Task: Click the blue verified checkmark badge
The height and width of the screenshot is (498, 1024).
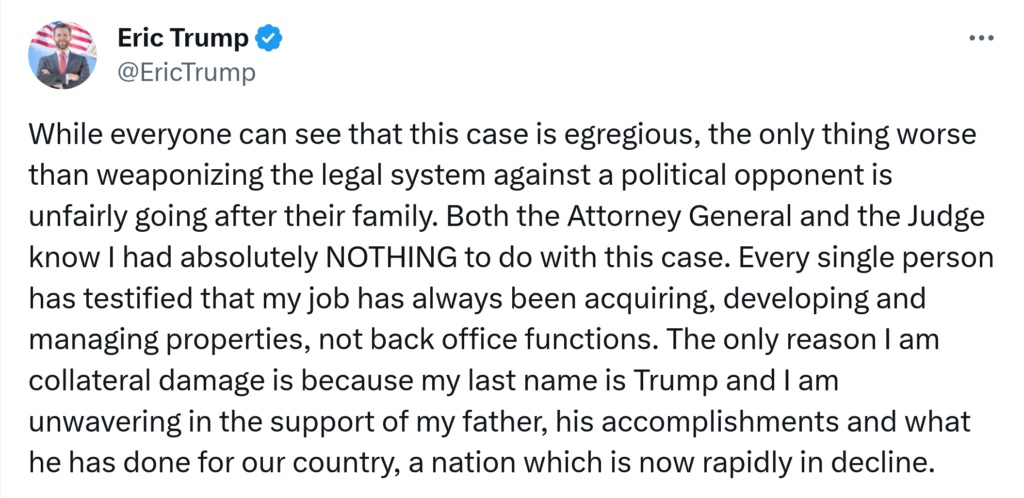Action: click(269, 39)
